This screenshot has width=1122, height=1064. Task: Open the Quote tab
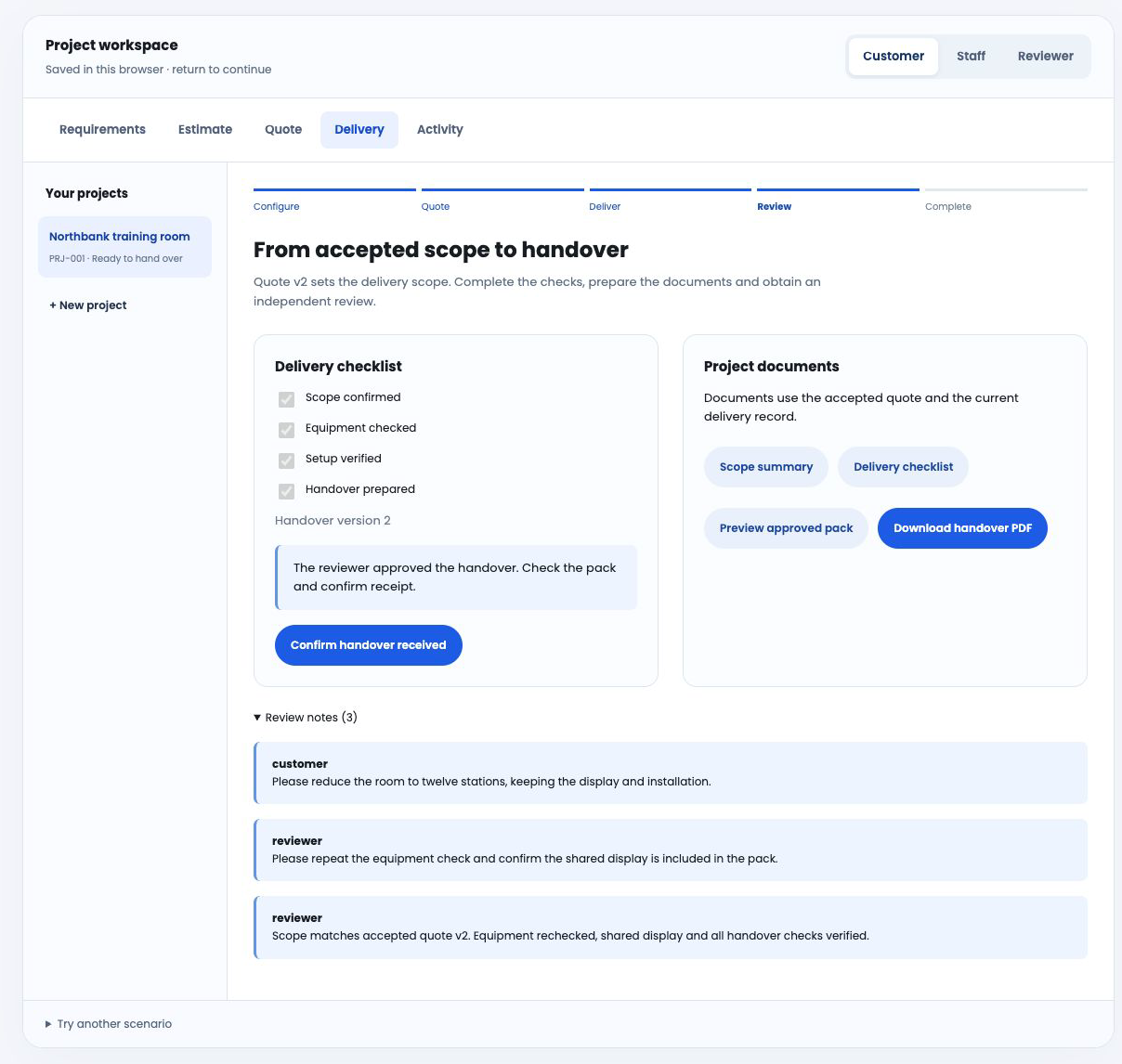click(x=283, y=130)
